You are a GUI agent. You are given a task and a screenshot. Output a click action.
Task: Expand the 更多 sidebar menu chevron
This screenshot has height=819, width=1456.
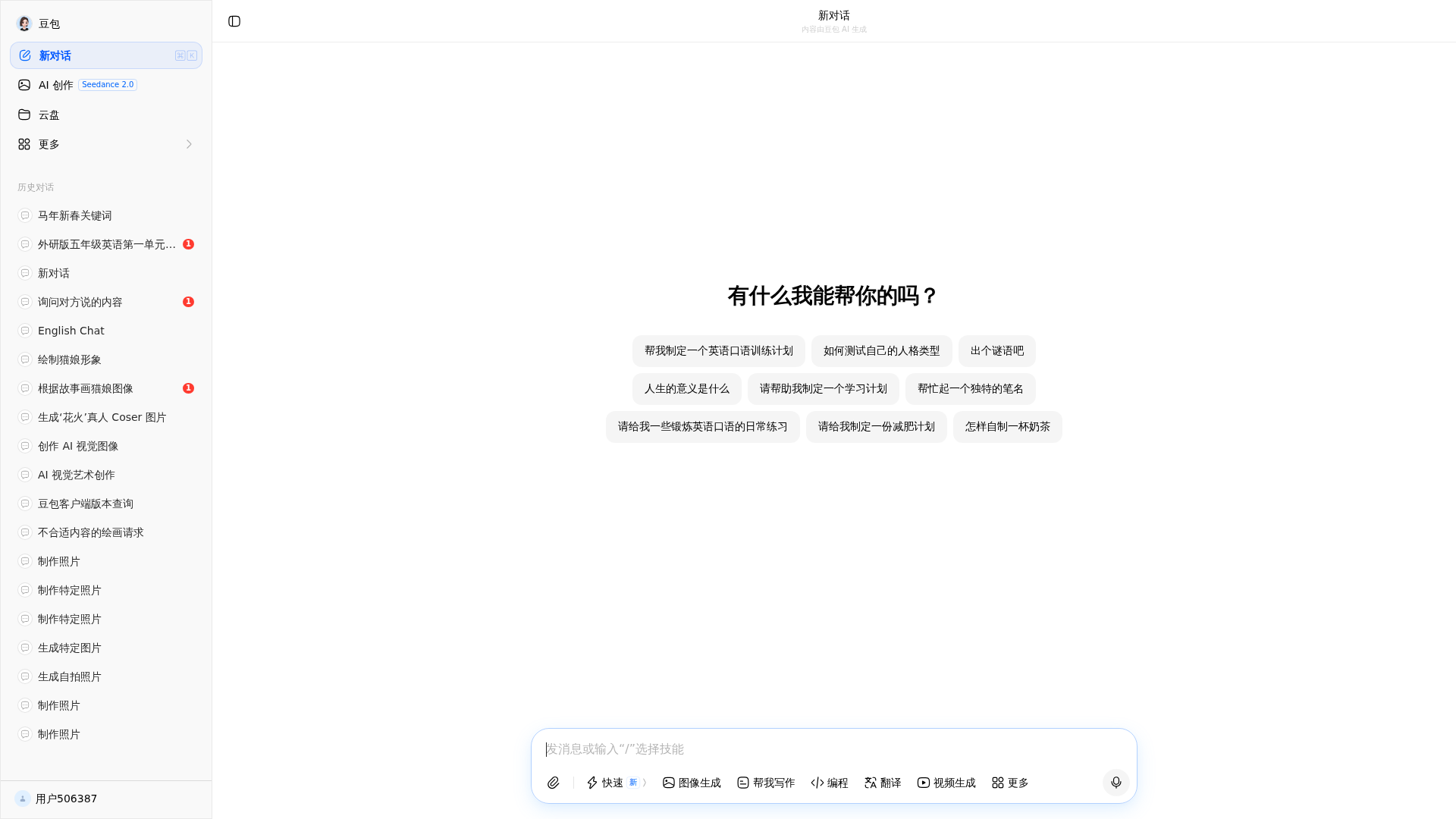[x=189, y=144]
